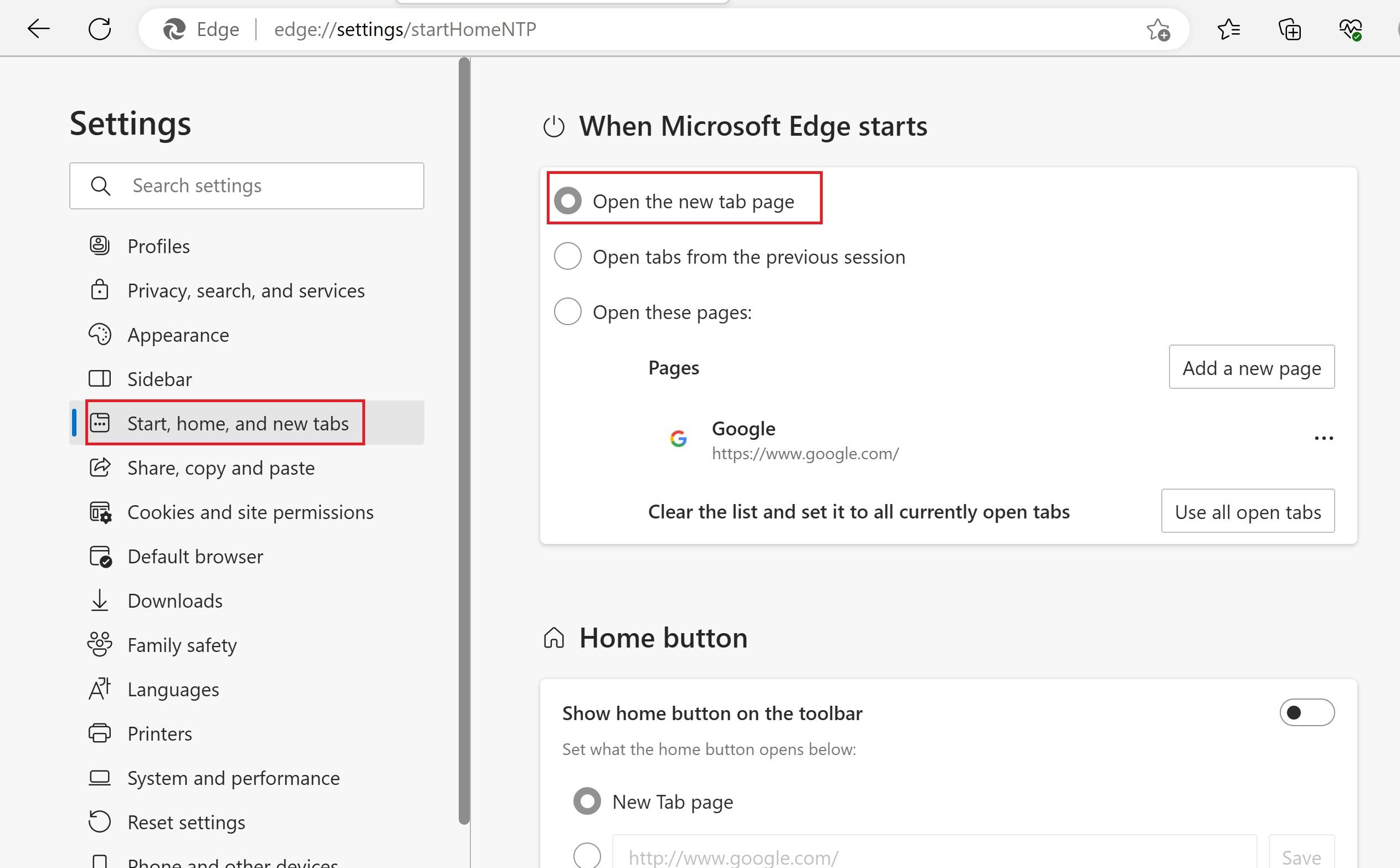1400x868 pixels.
Task: Click Use all open tabs button
Action: pyautogui.click(x=1247, y=511)
